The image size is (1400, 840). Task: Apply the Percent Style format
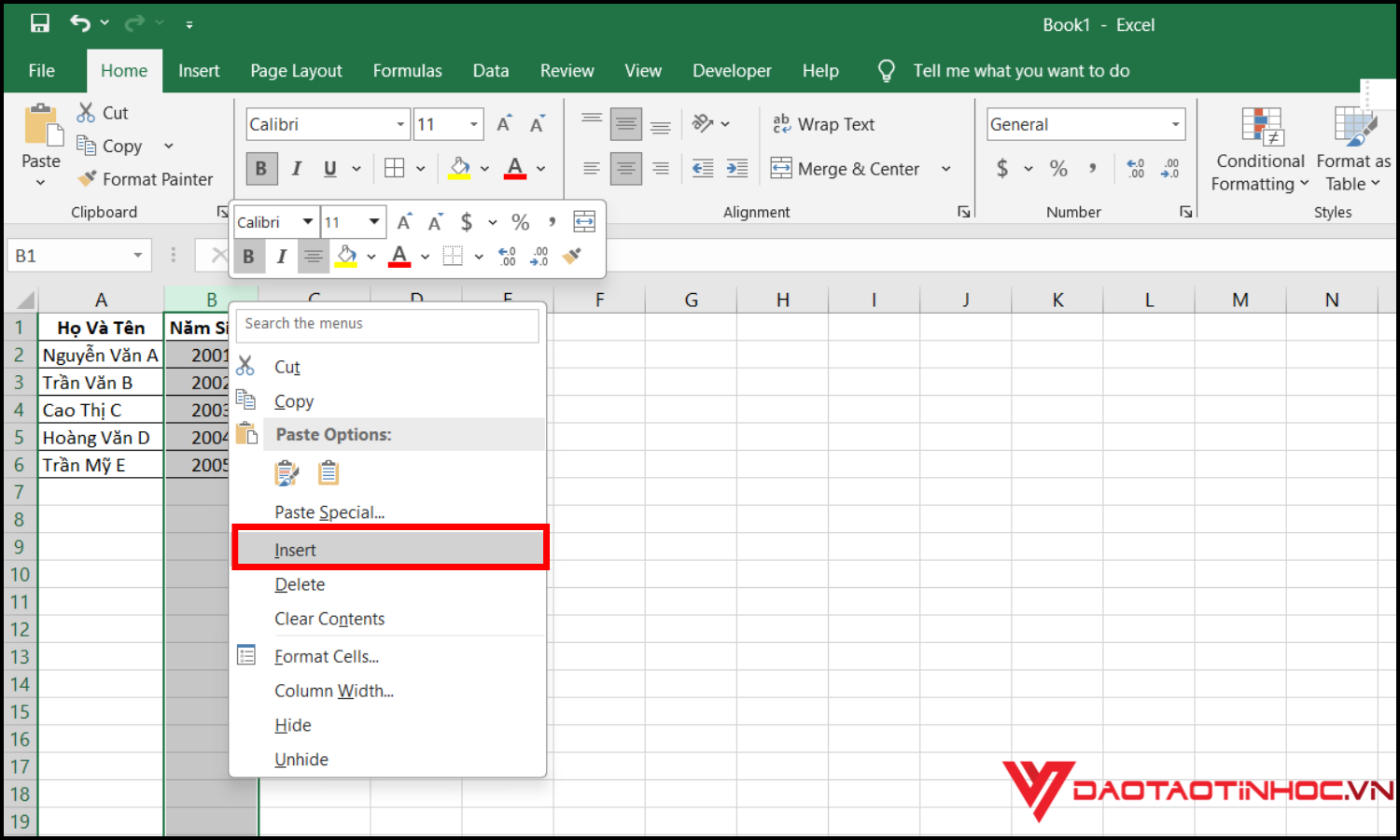coord(1058,168)
